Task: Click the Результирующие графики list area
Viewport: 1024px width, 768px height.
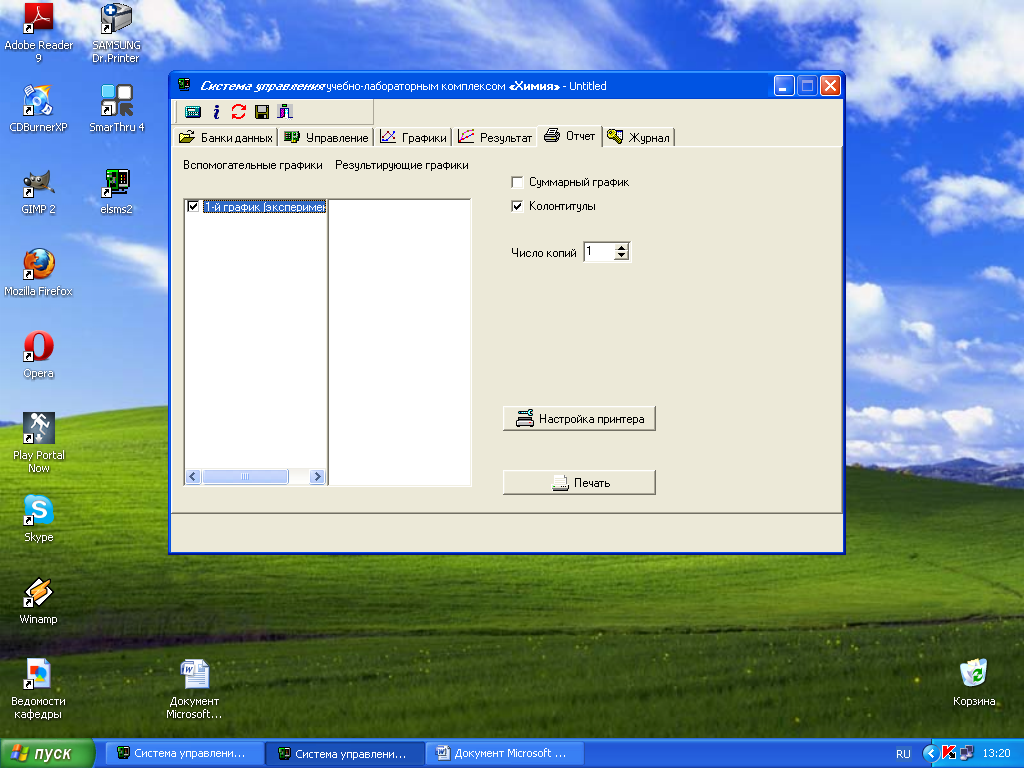Action: [400, 342]
